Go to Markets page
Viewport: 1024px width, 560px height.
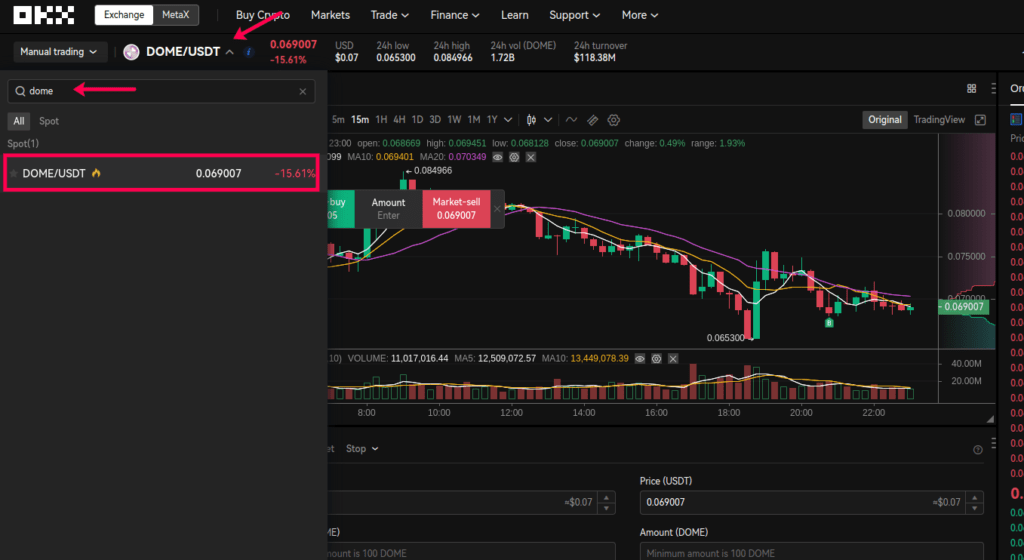(x=330, y=15)
